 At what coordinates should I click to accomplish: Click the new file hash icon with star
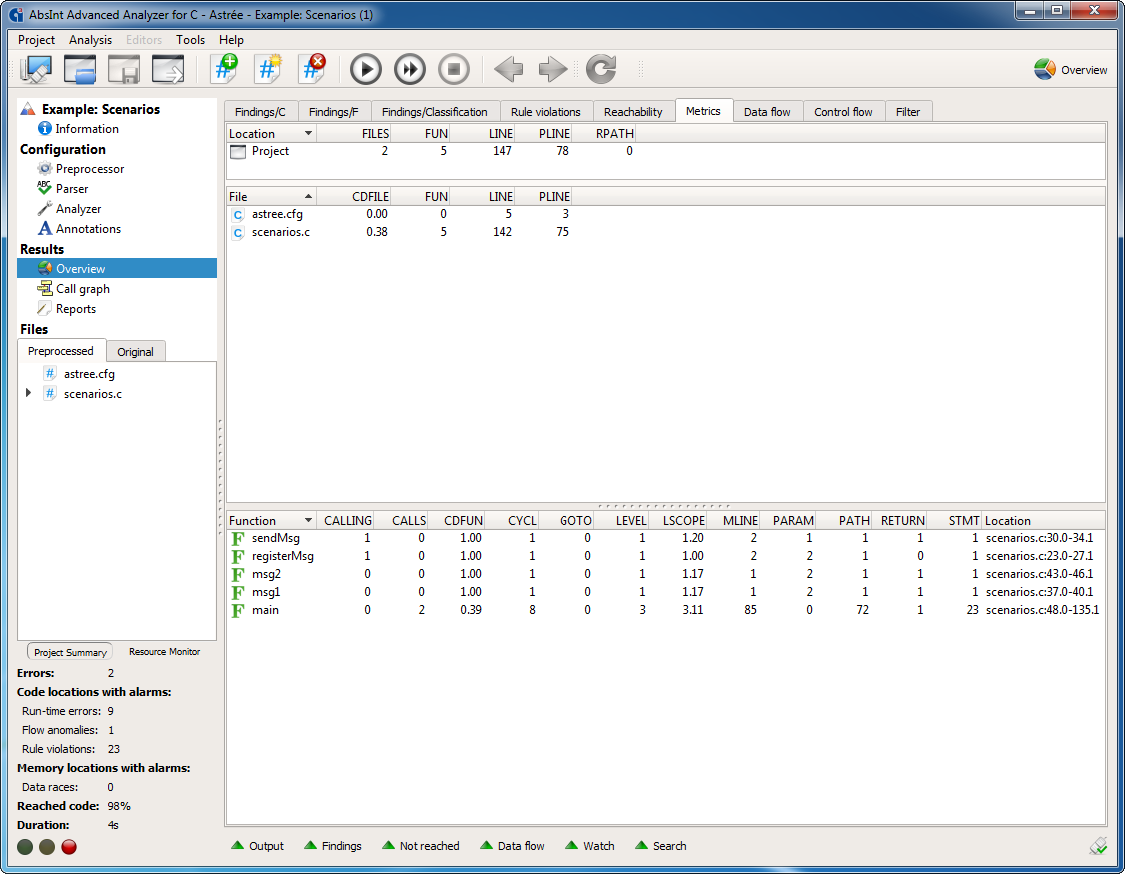point(268,69)
